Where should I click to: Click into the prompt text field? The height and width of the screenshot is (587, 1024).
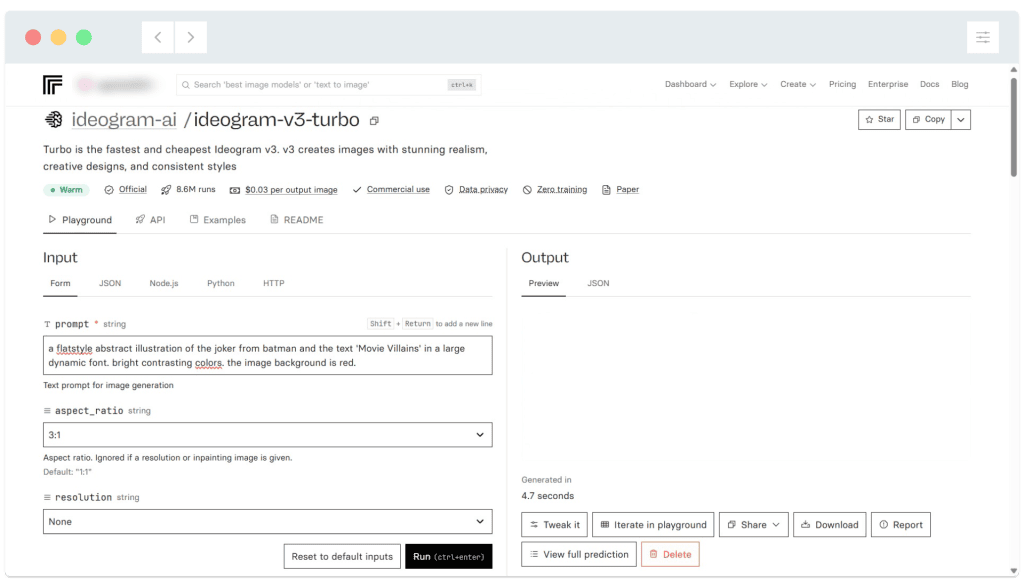[x=268, y=355]
